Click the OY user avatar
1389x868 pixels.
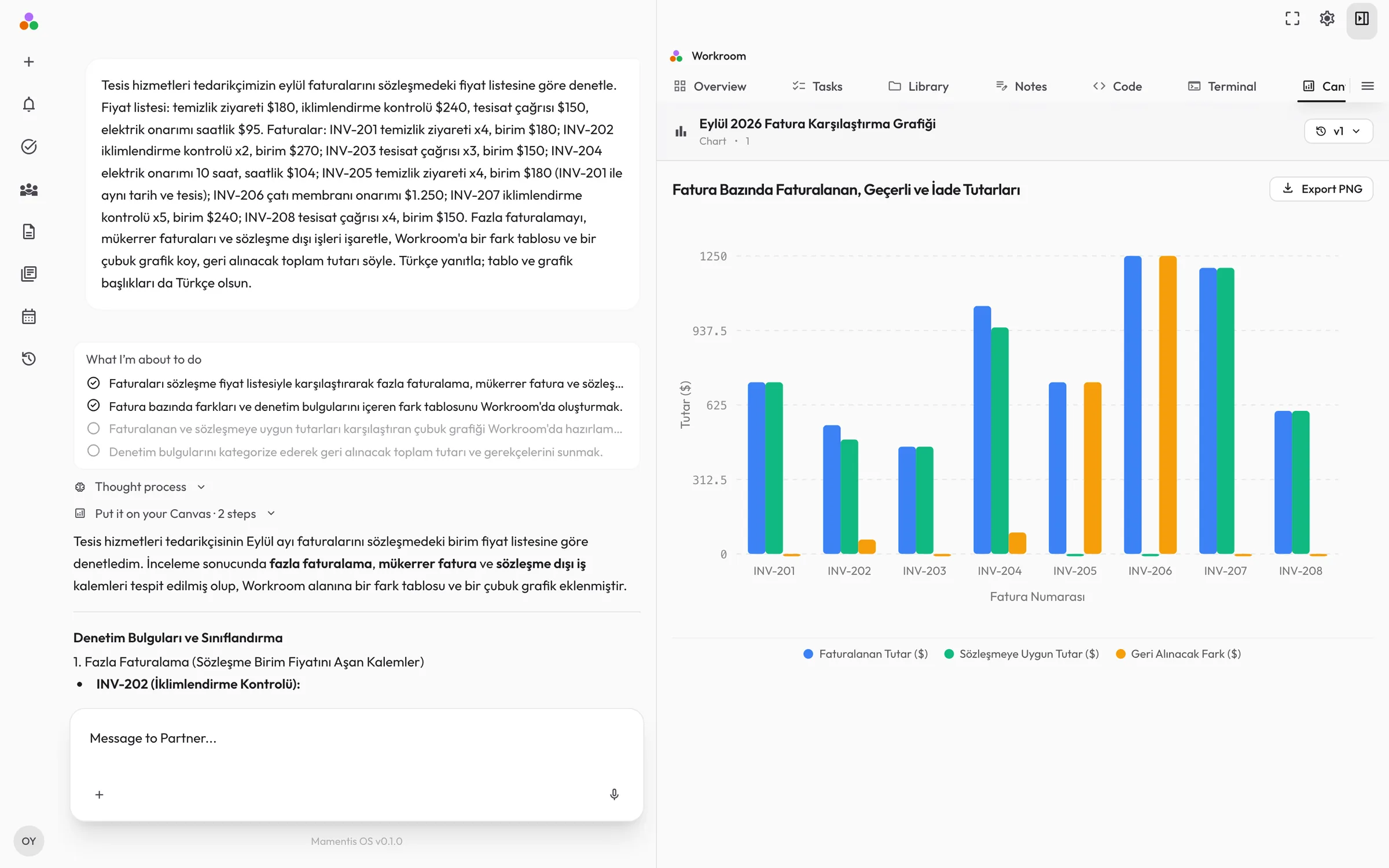tap(28, 841)
